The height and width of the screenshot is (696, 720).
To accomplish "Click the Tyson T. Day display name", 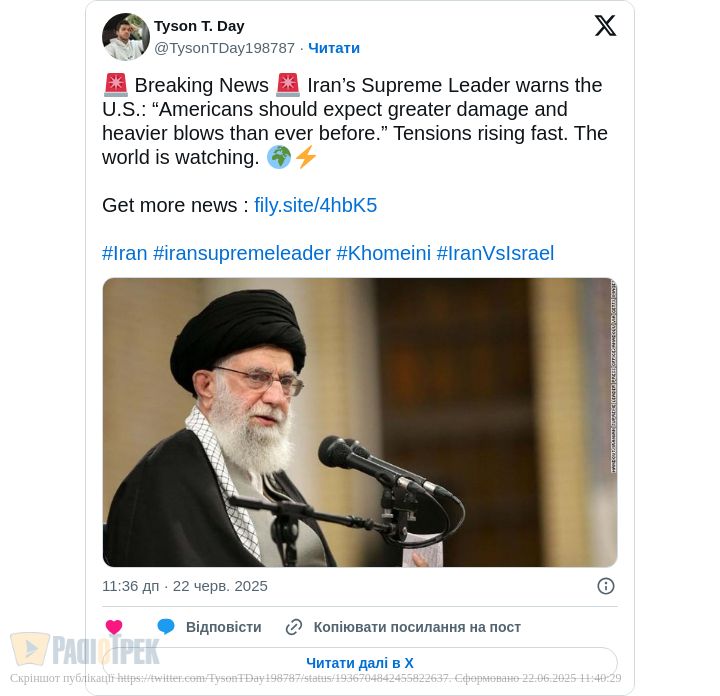I will [199, 26].
